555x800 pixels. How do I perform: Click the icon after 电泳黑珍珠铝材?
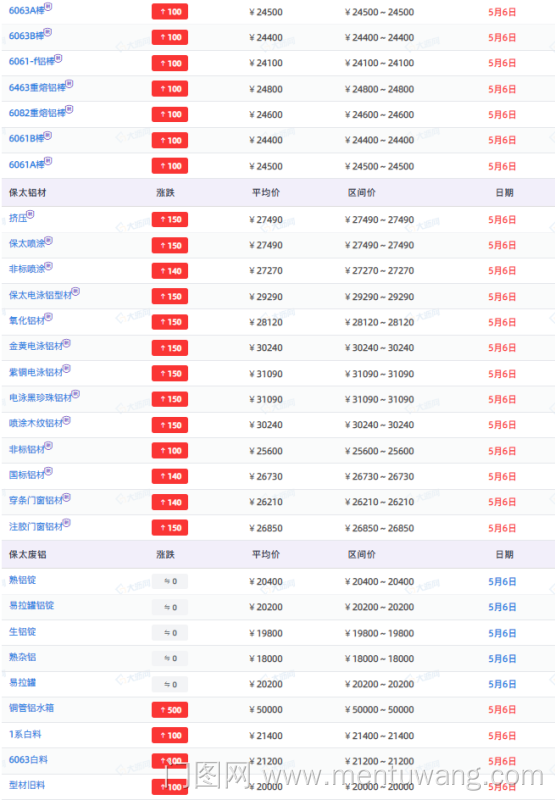pos(75,394)
